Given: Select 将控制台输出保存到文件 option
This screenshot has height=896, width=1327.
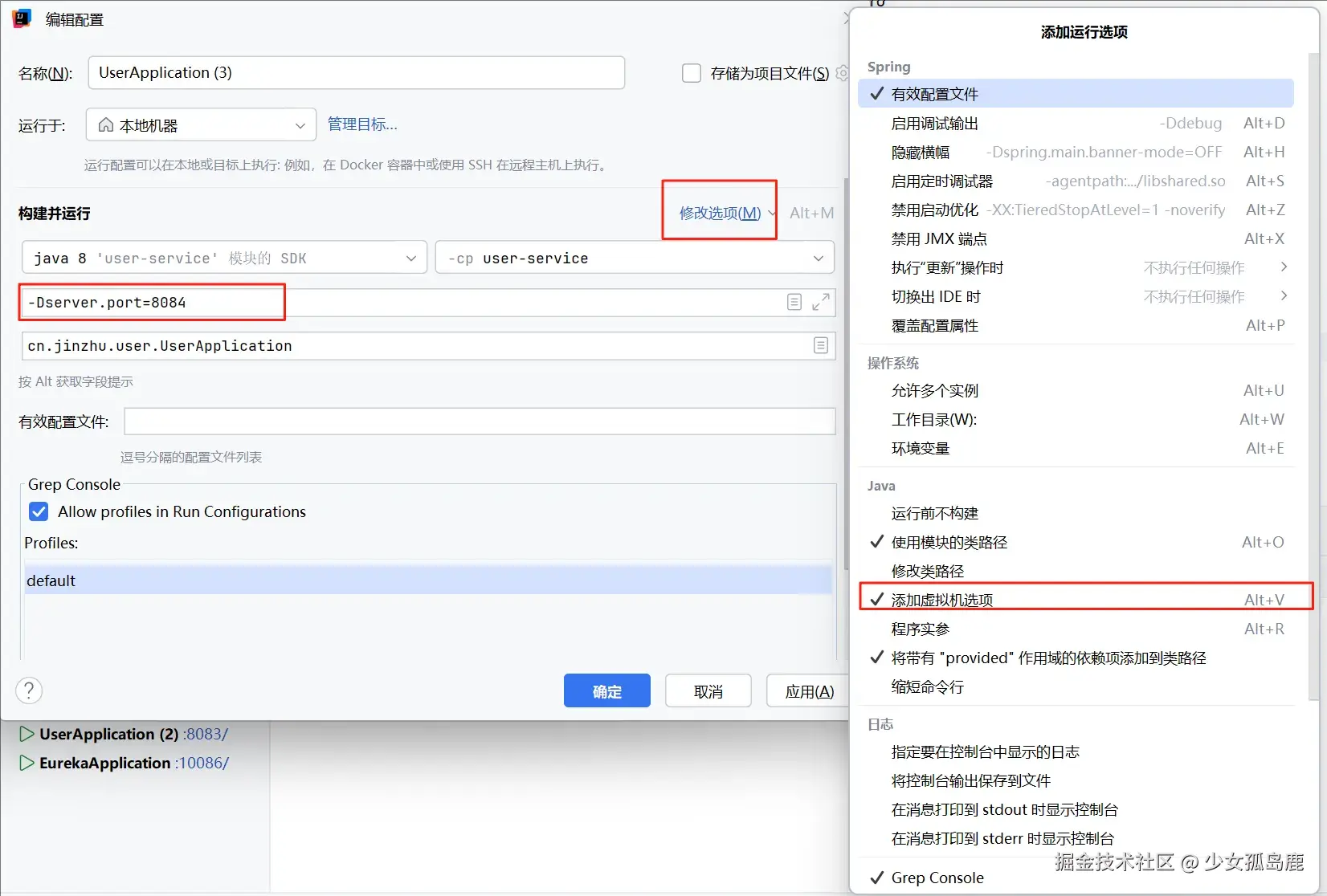Looking at the screenshot, I should click(x=1076, y=780).
